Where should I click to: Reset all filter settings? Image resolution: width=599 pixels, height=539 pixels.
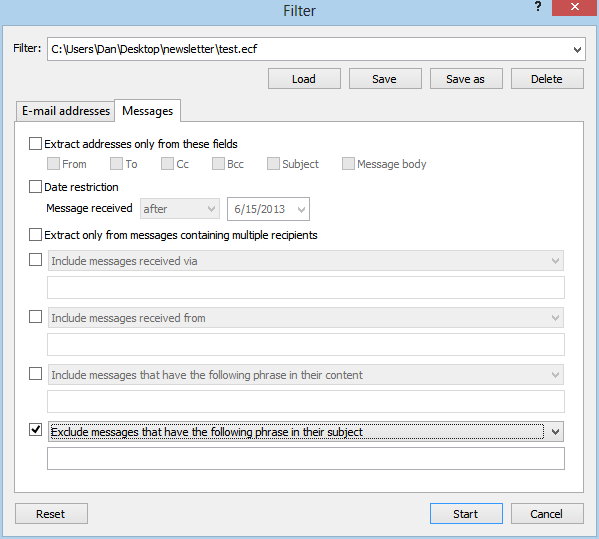(51, 513)
